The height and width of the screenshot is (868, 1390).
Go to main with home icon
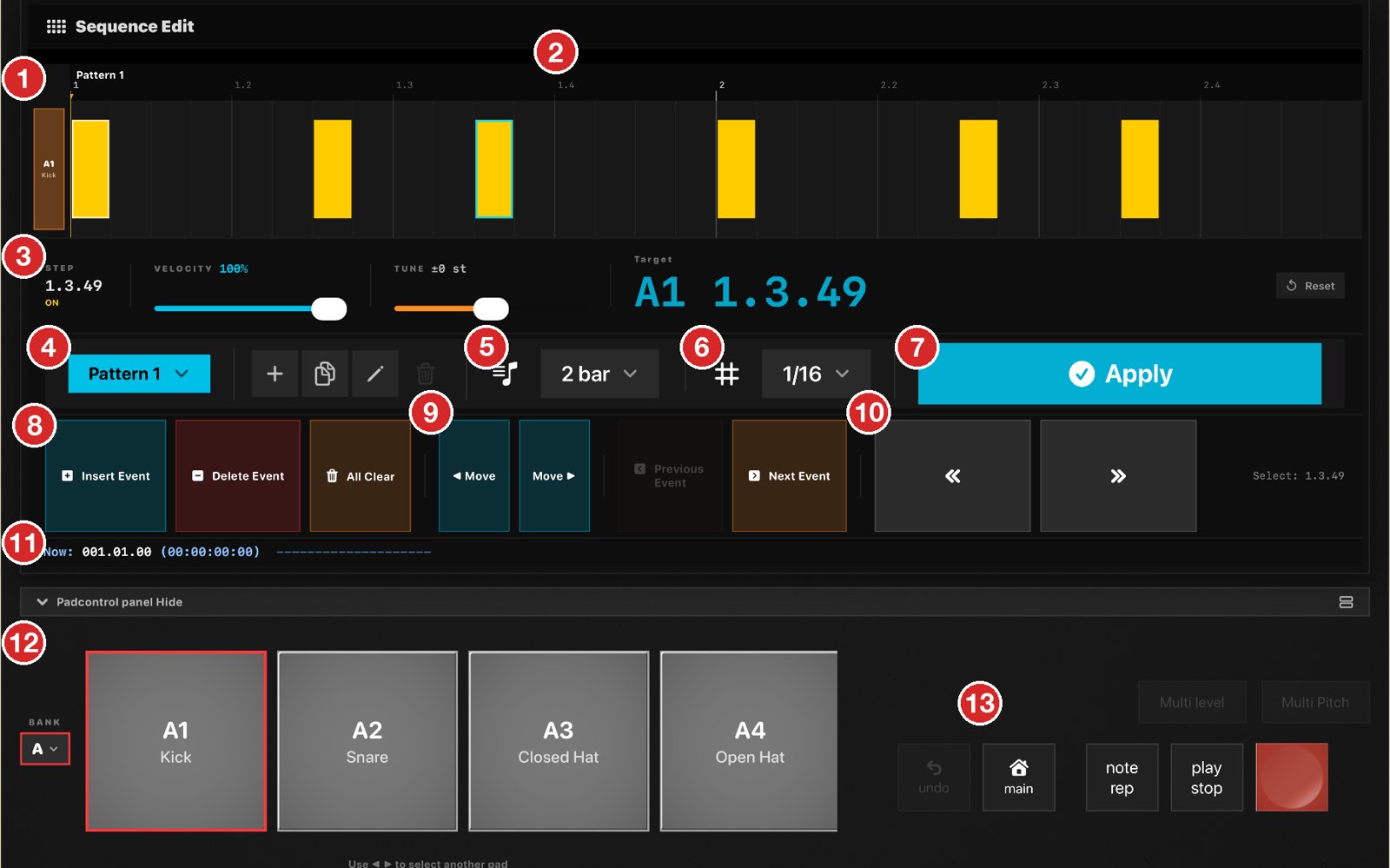[x=1018, y=778]
